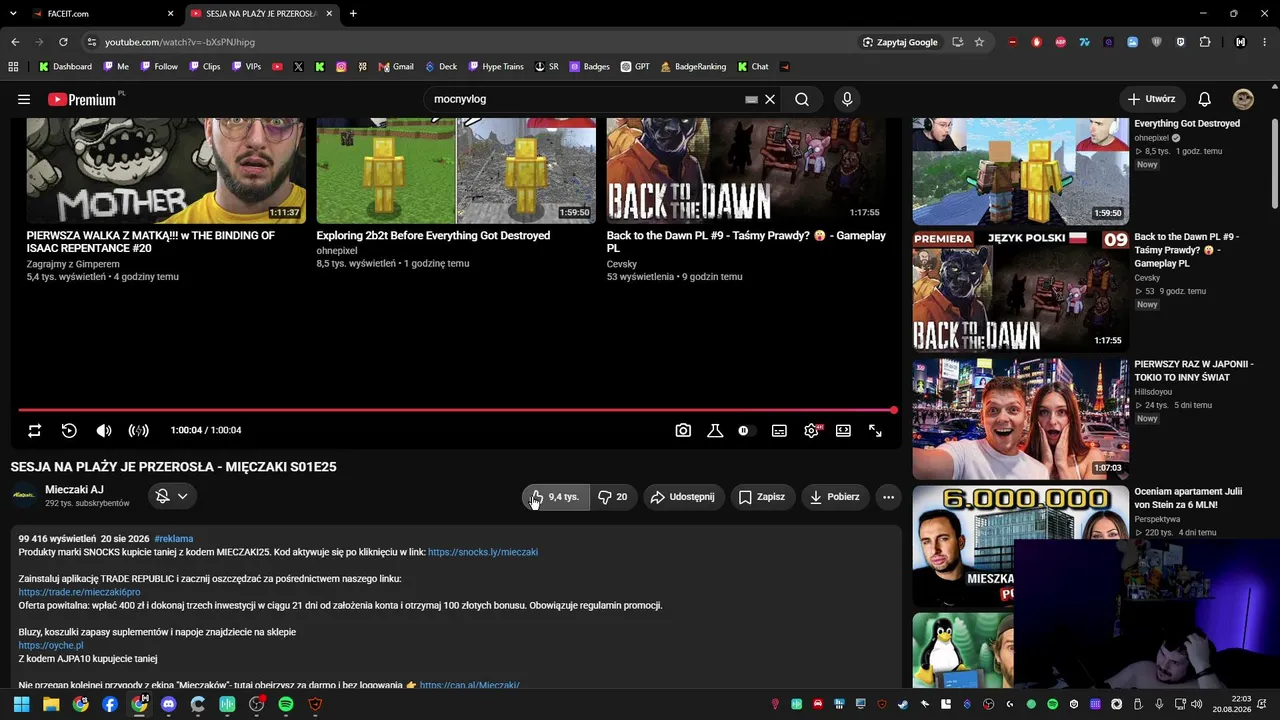Open File Explorer from the taskbar
The width and height of the screenshot is (1280, 720).
pos(51,704)
